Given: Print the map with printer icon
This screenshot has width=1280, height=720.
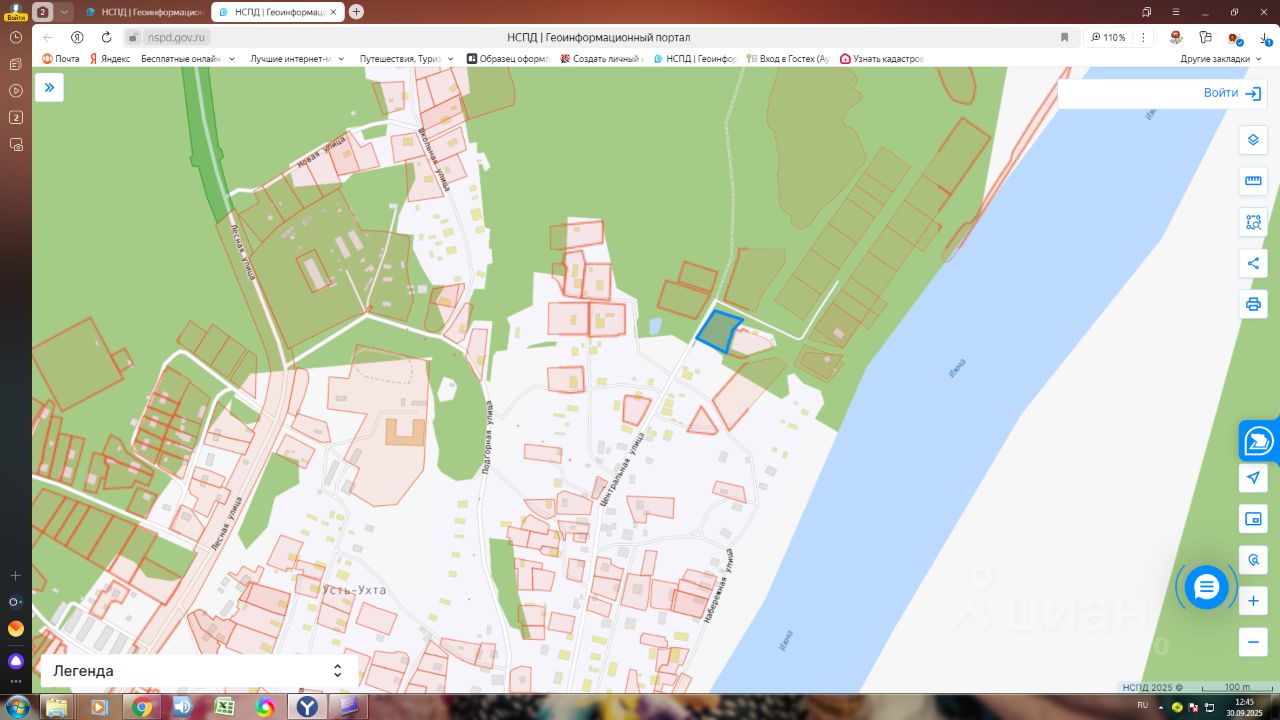Looking at the screenshot, I should click(1253, 304).
